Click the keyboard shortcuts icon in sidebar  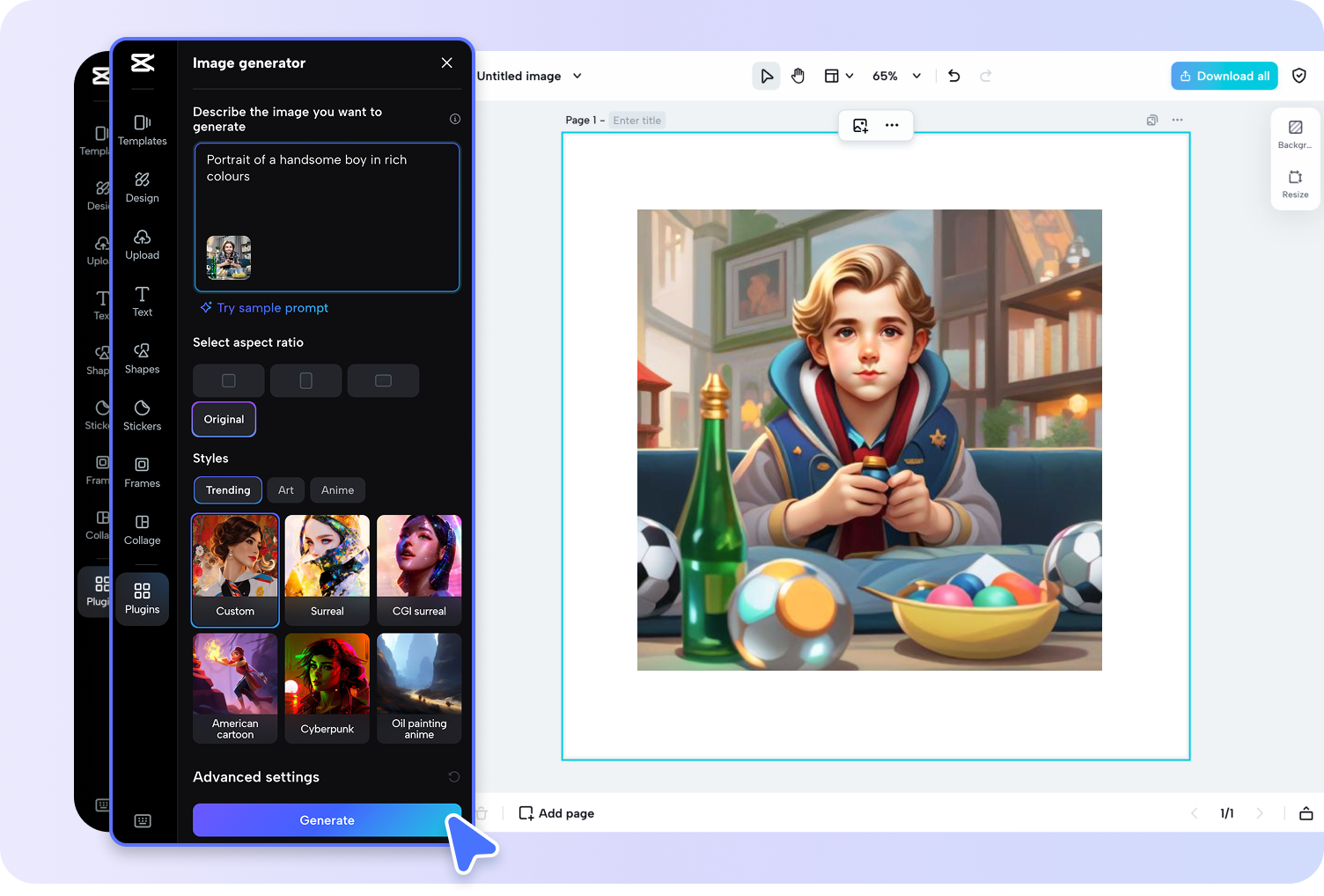coord(143,820)
